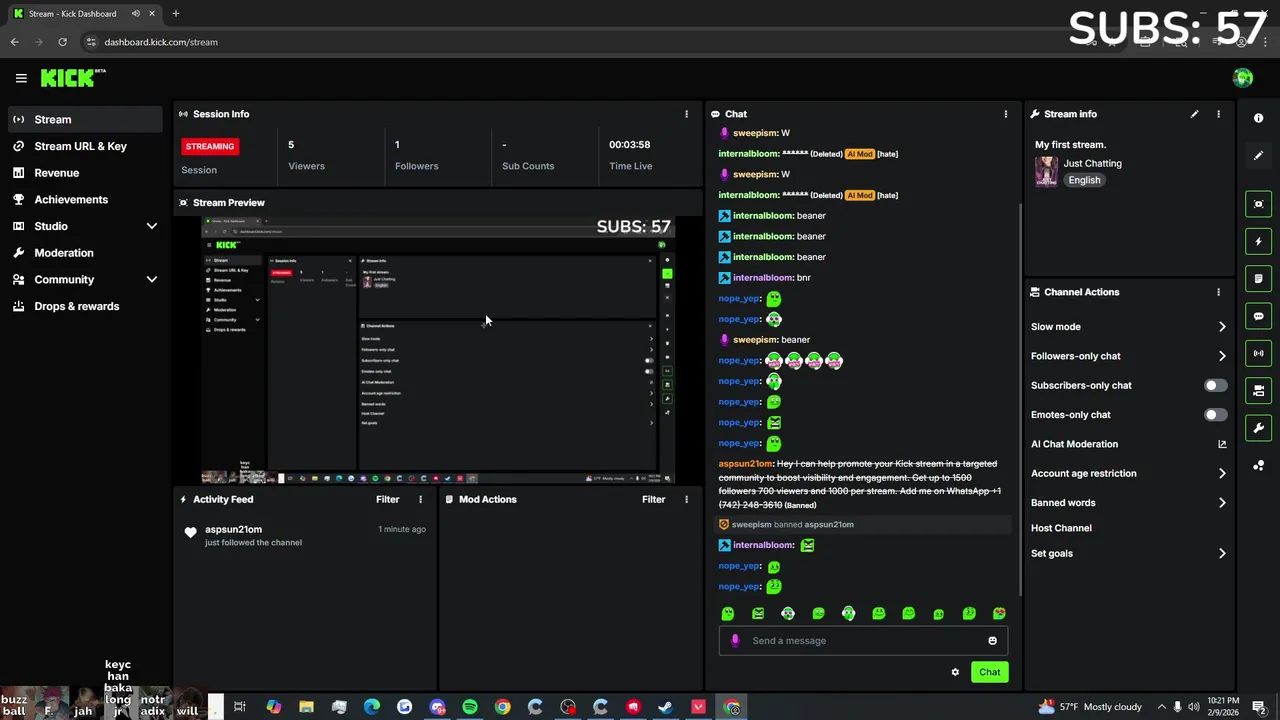Toggle the Mod Actions document widget icon
This screenshot has height=720, width=1280.
(x=1258, y=278)
